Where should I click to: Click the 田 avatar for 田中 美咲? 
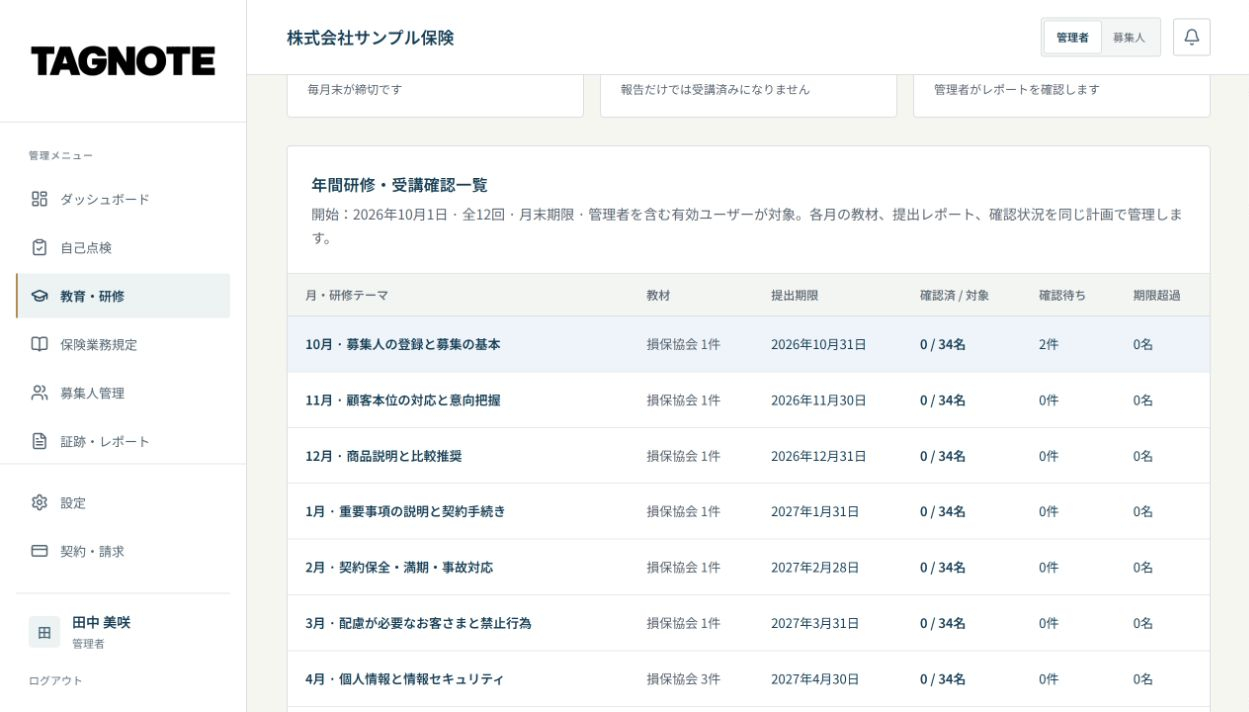44,632
